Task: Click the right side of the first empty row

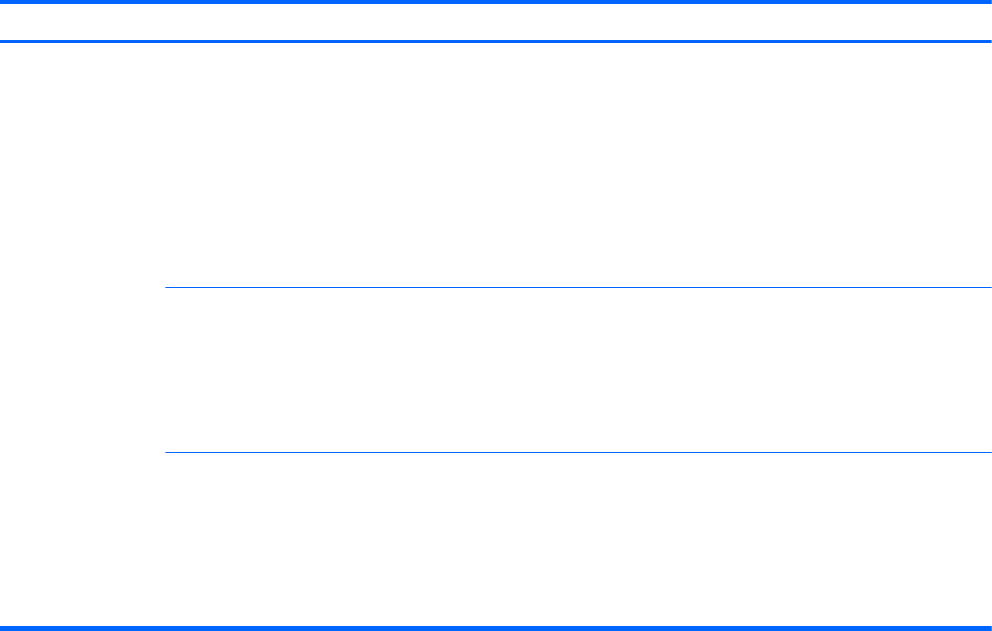Action: coord(900,165)
